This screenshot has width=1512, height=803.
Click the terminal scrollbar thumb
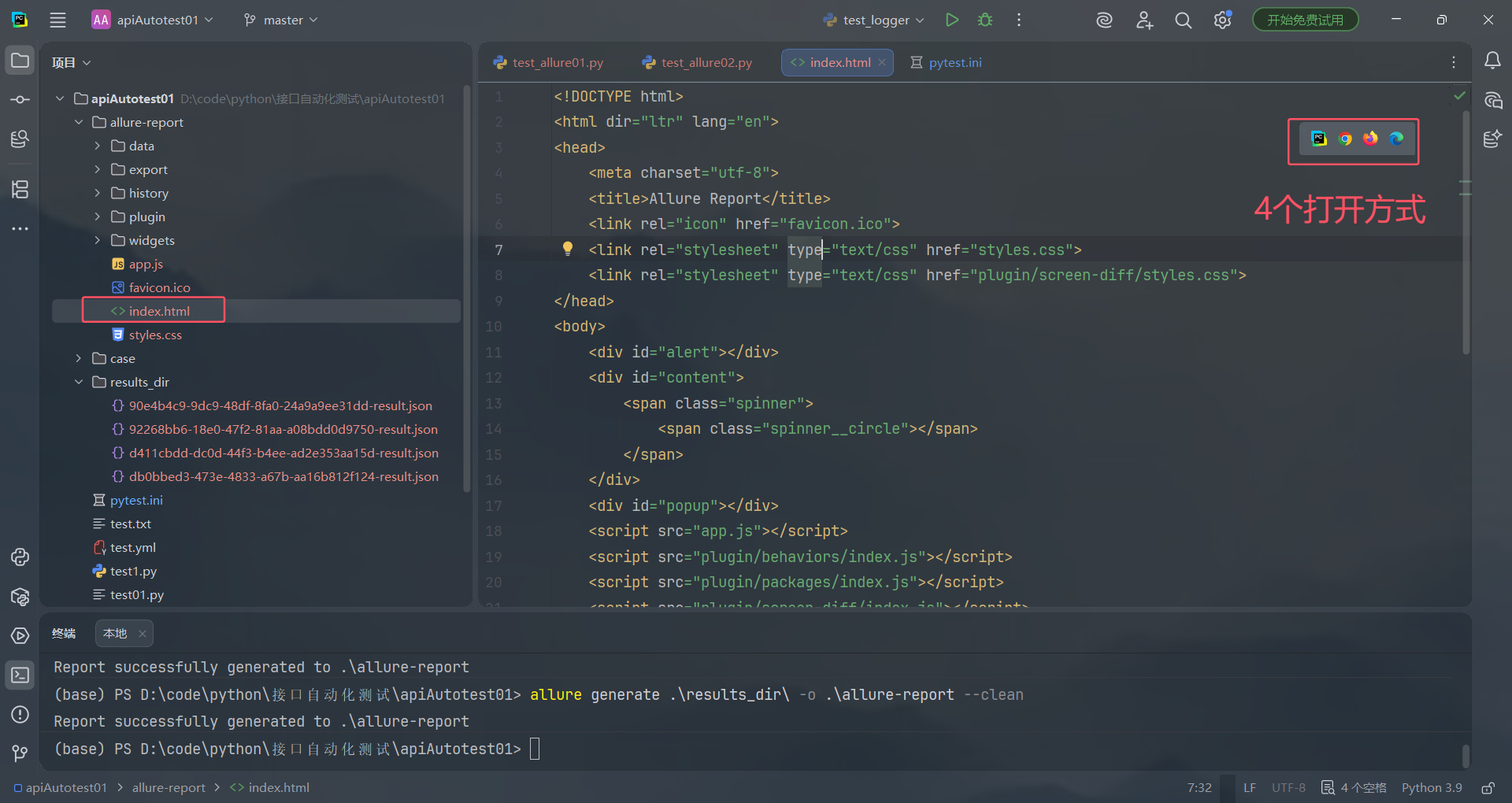pos(1466,756)
